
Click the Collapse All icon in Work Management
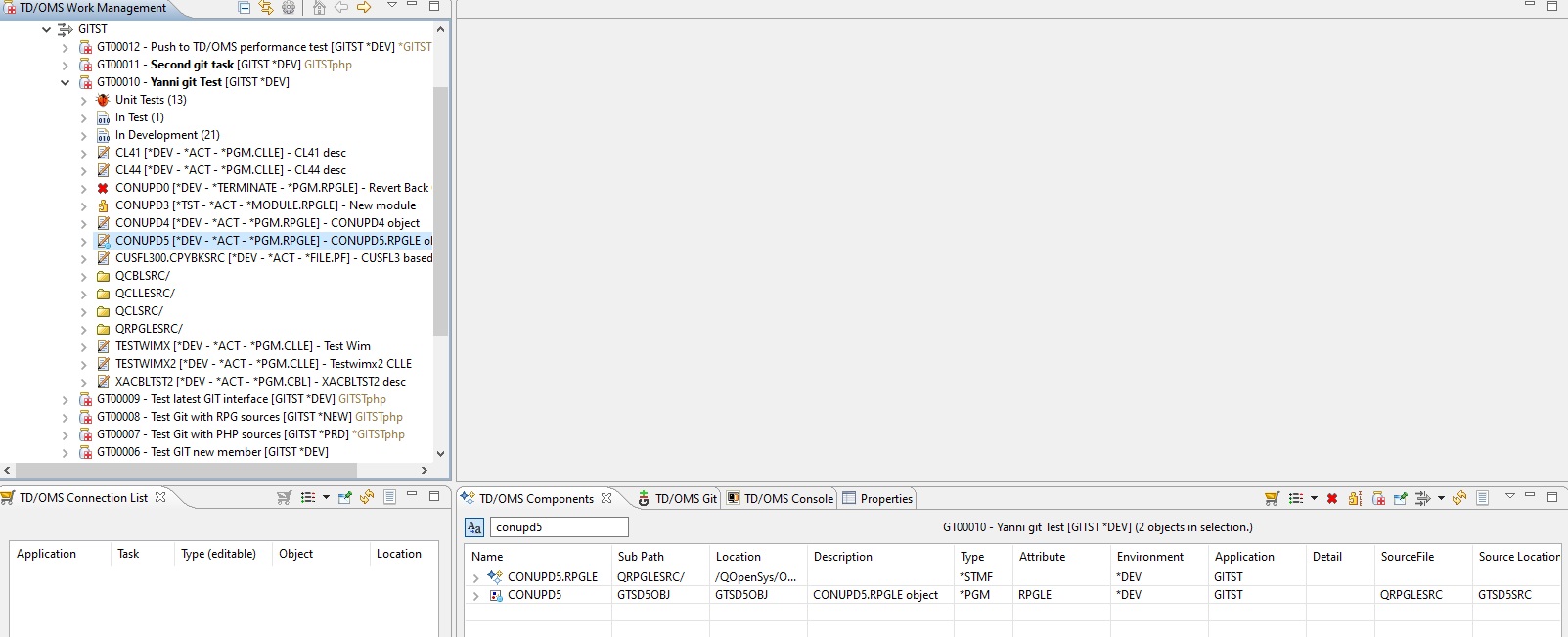245,8
